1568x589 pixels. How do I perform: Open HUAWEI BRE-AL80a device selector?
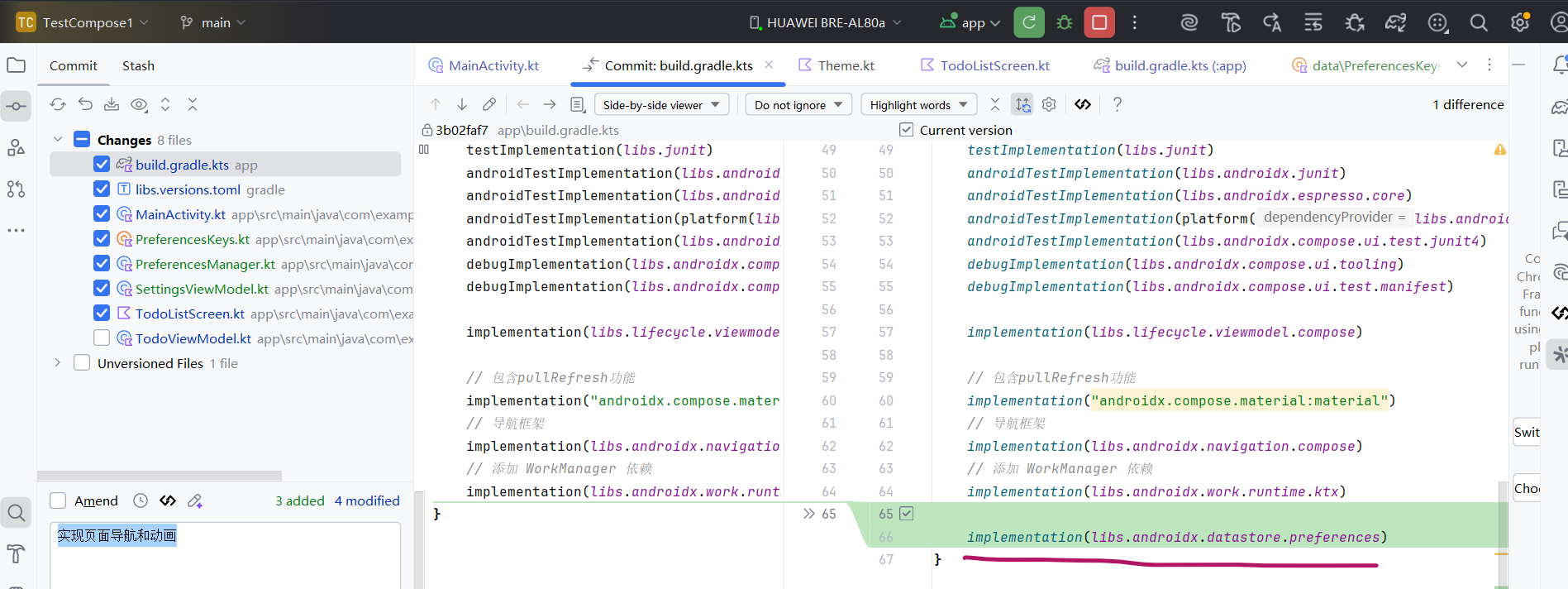(825, 22)
